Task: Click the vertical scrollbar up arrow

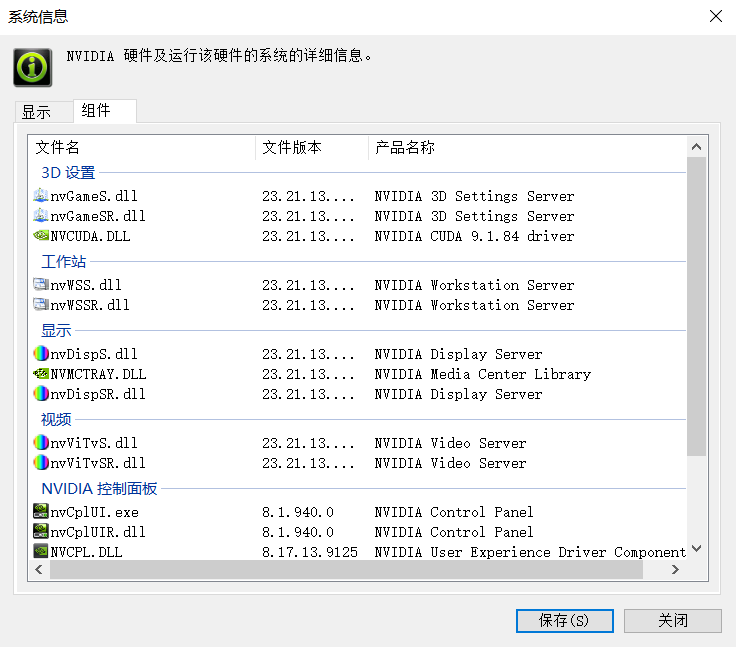Action: coord(697,147)
